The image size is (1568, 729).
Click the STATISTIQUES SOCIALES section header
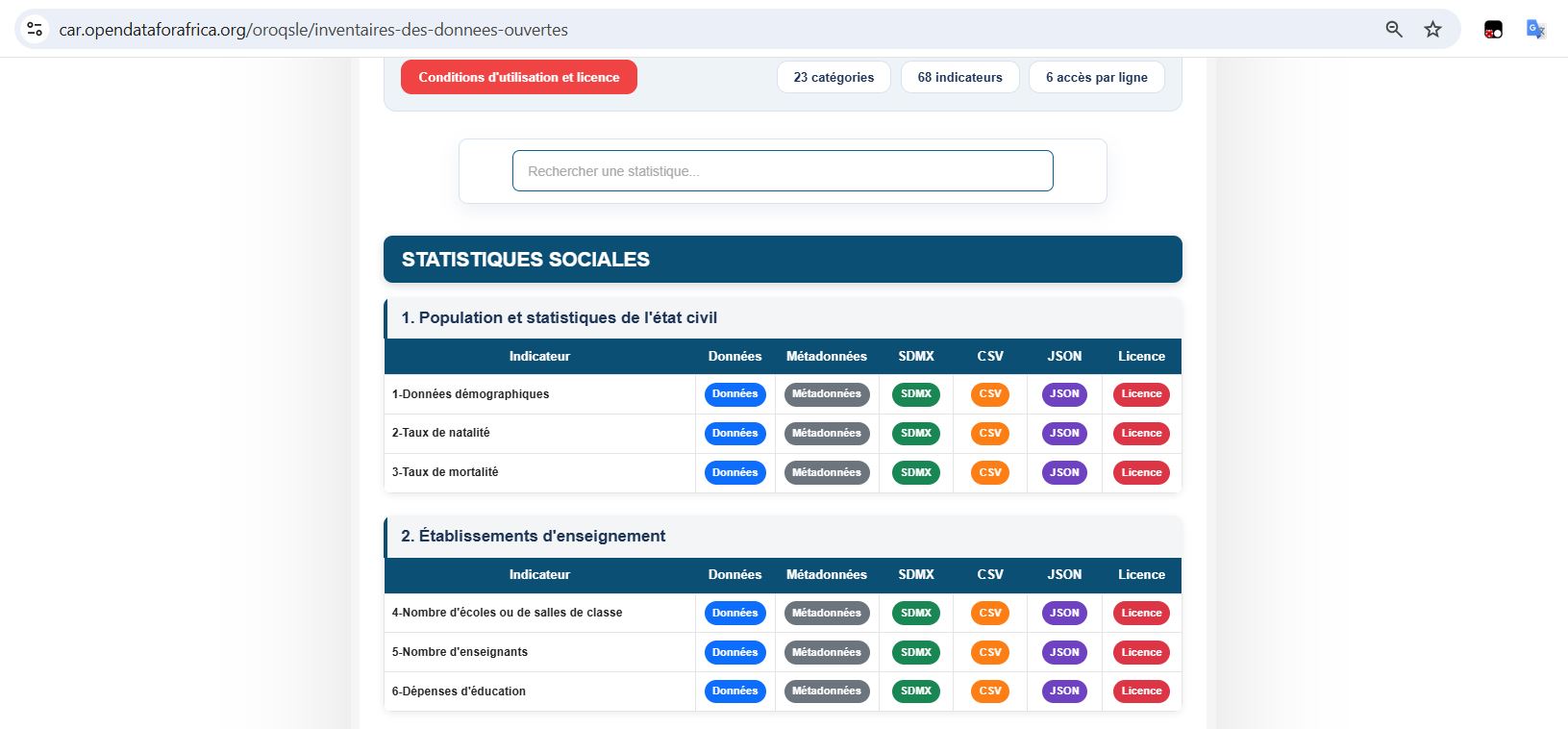point(783,259)
